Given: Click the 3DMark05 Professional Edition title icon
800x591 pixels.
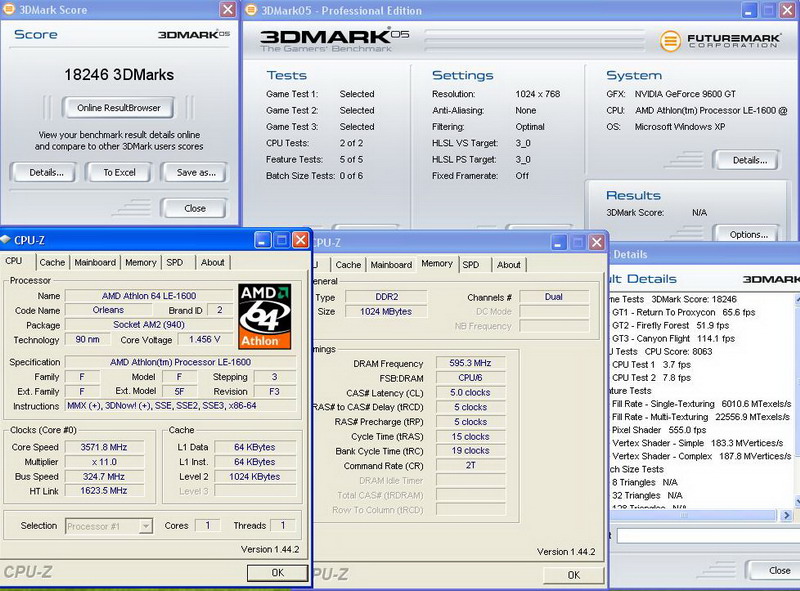Looking at the screenshot, I should pos(251,10).
